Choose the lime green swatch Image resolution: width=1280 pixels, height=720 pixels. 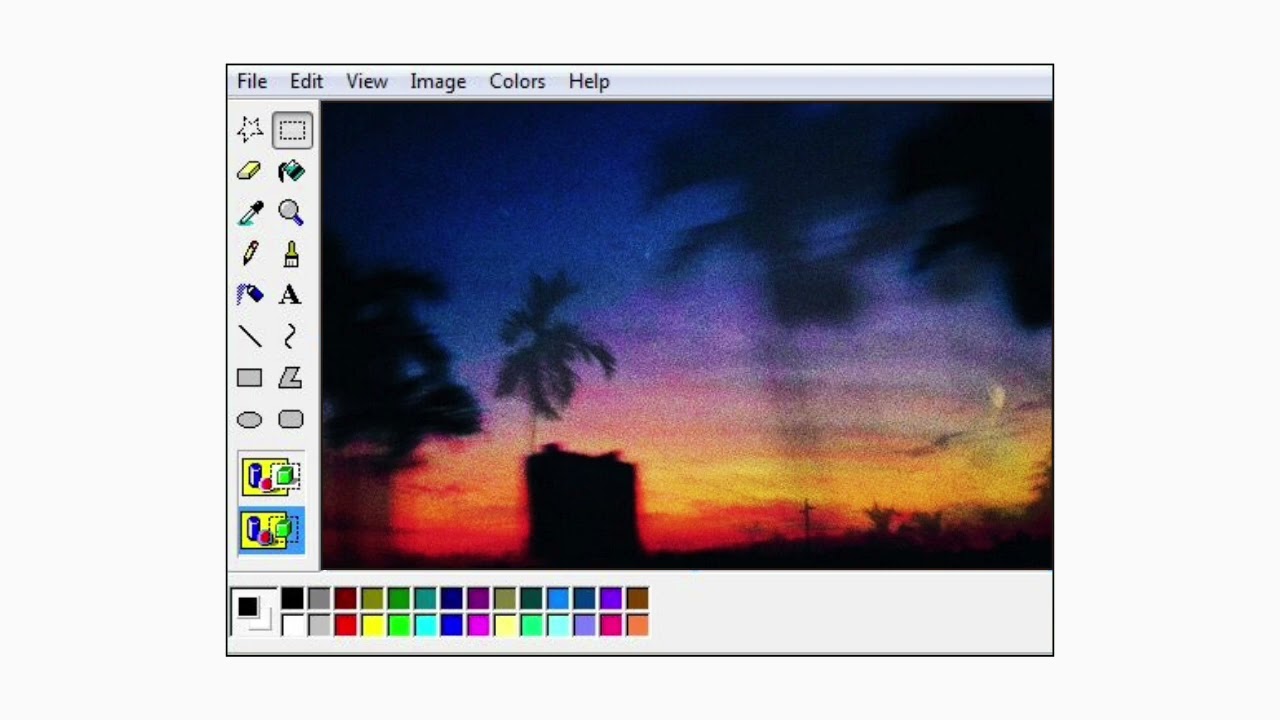399,626
